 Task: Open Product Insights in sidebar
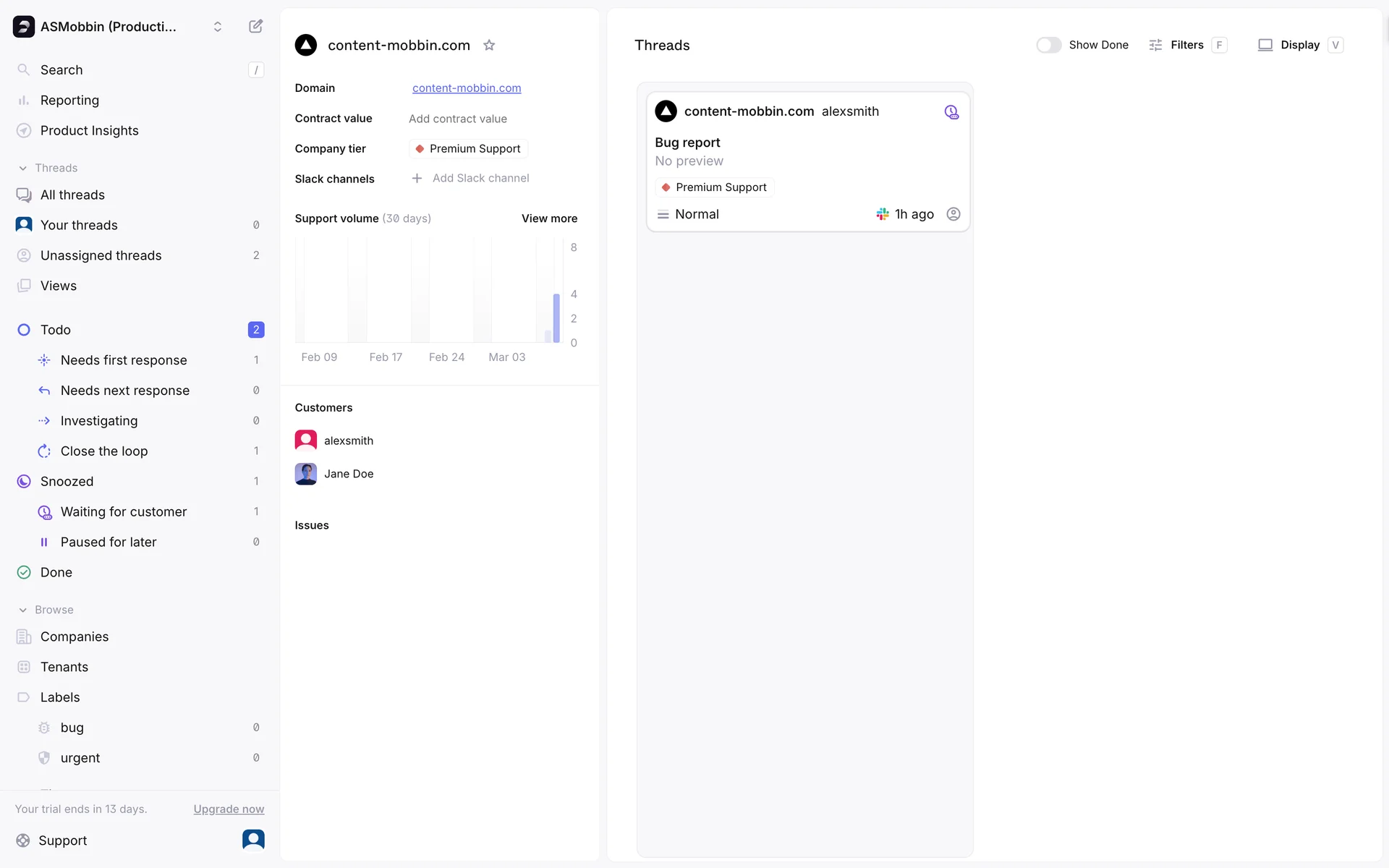(89, 131)
